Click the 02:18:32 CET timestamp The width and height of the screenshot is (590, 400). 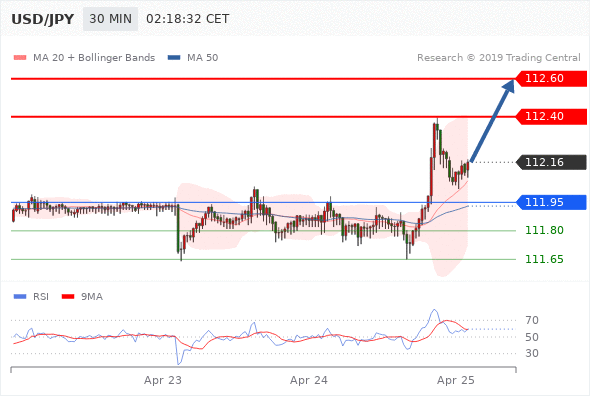click(x=187, y=19)
